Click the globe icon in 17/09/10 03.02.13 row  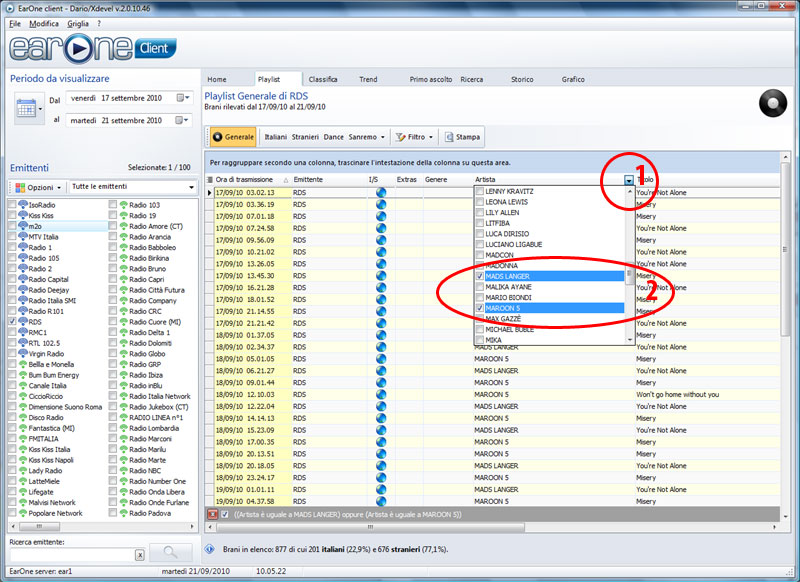click(381, 192)
